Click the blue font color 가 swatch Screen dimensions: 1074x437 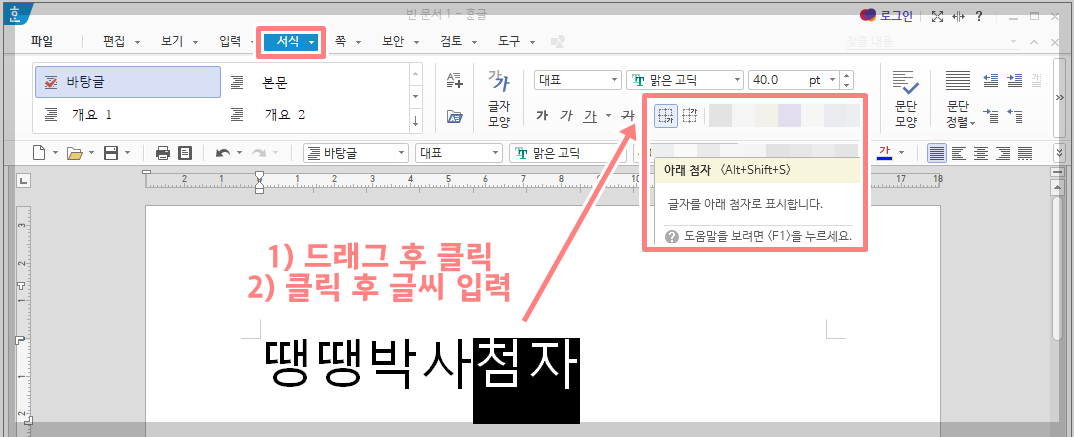pyautogui.click(x=885, y=153)
